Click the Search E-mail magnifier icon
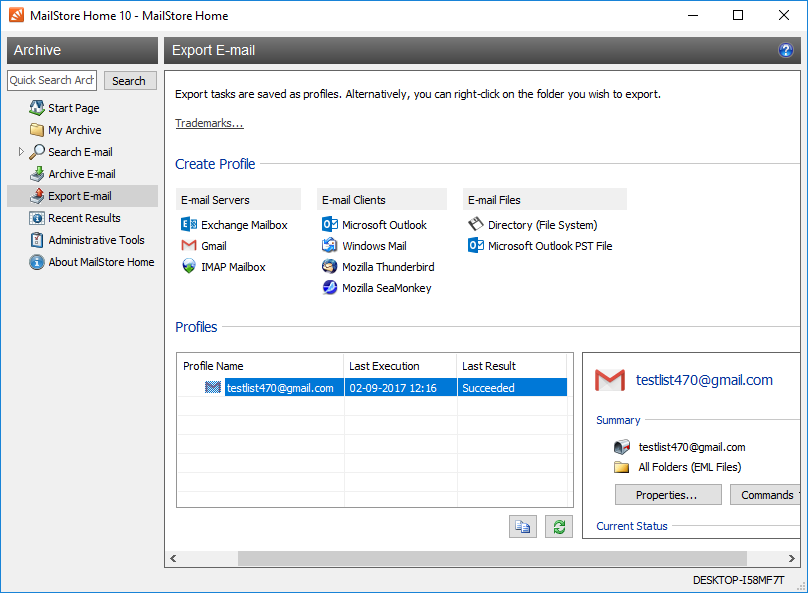The height and width of the screenshot is (593, 808). click(37, 151)
